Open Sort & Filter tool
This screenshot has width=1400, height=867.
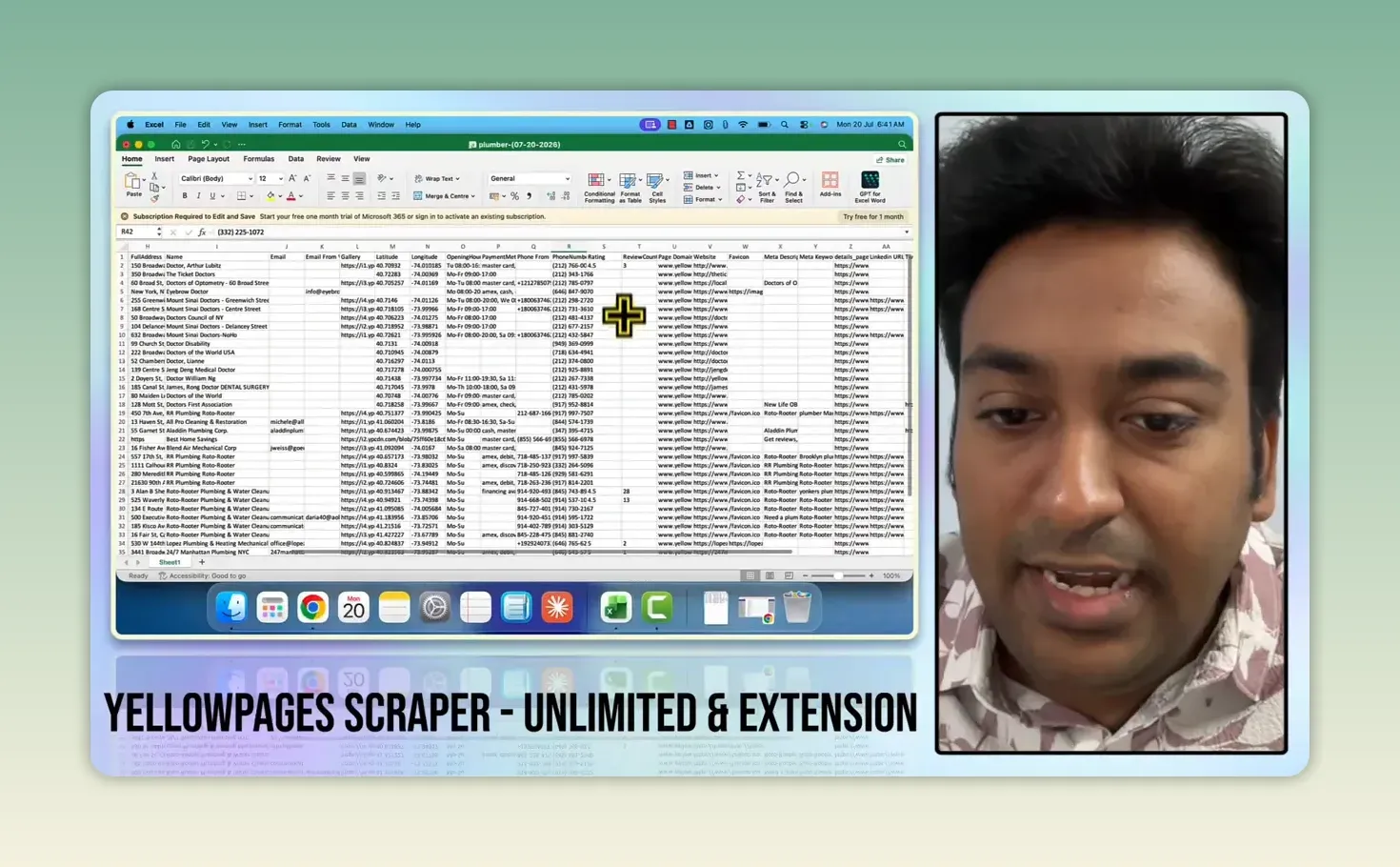[x=766, y=188]
